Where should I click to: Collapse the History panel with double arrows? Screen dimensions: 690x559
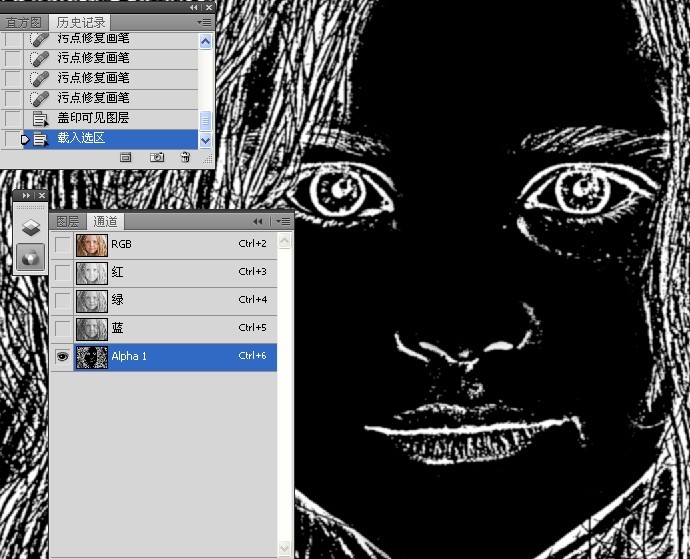(194, 7)
